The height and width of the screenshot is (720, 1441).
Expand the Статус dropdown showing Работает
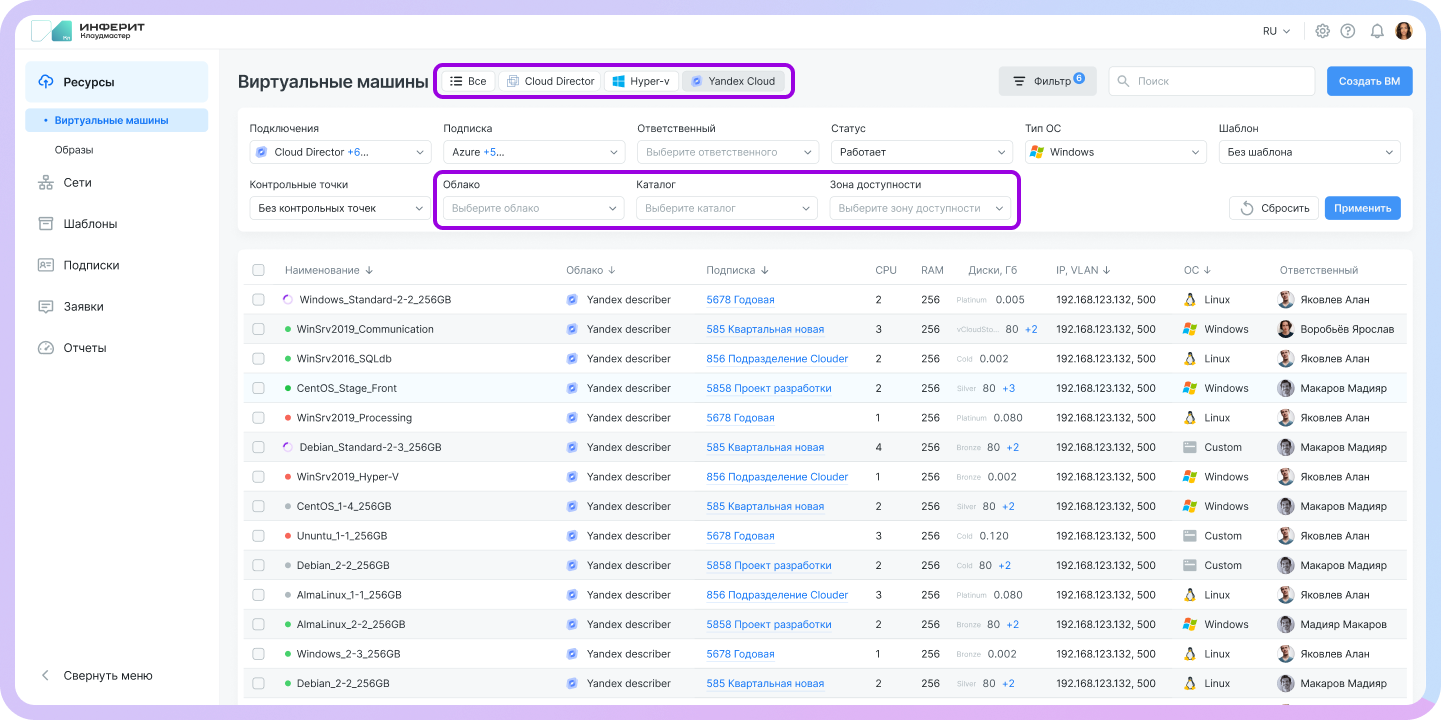pos(921,152)
